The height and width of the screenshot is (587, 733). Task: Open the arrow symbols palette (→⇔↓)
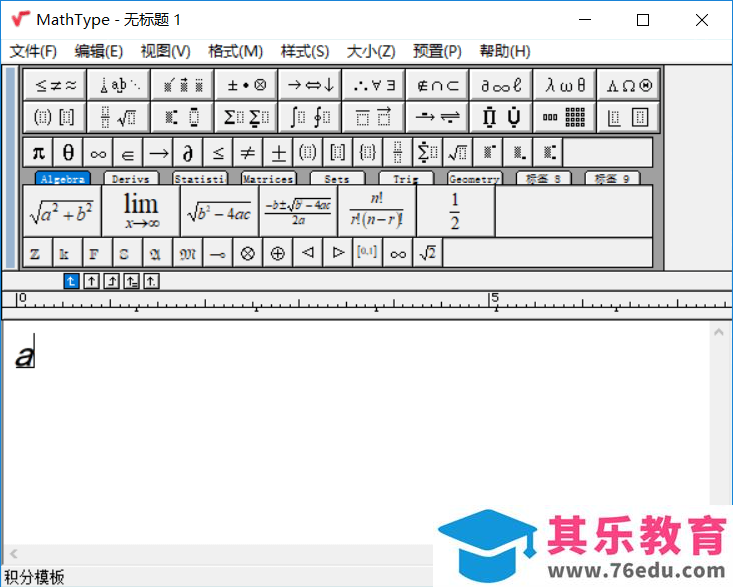(310, 85)
